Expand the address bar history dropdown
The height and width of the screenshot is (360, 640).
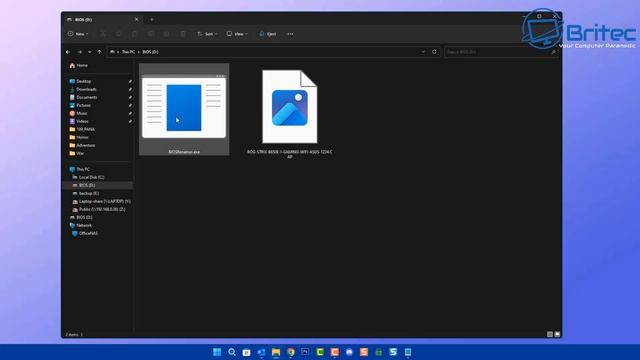tap(423, 52)
